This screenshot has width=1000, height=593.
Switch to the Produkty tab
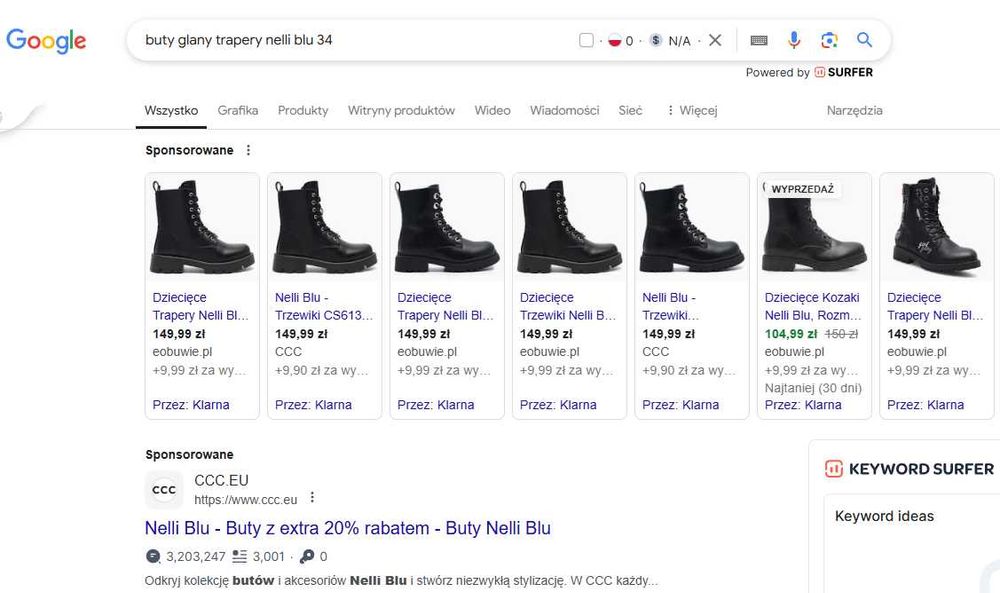pyautogui.click(x=303, y=110)
